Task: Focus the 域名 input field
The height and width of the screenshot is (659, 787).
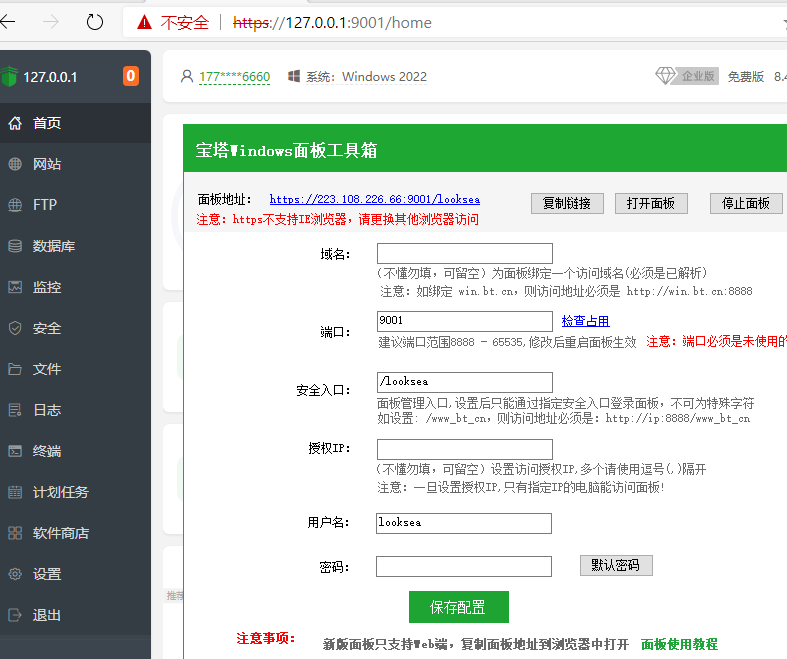Action: click(x=464, y=254)
